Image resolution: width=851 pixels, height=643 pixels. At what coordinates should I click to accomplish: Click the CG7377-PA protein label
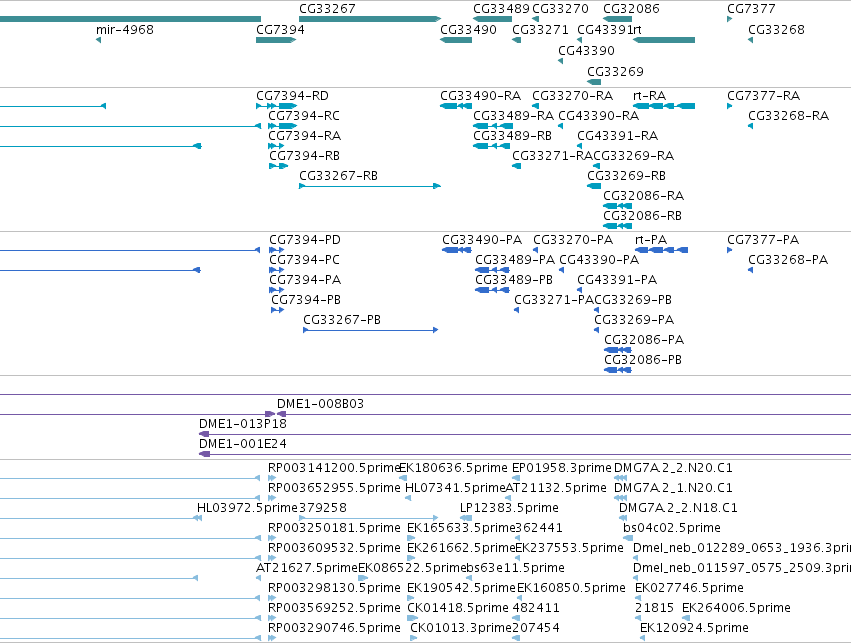pyautogui.click(x=763, y=240)
